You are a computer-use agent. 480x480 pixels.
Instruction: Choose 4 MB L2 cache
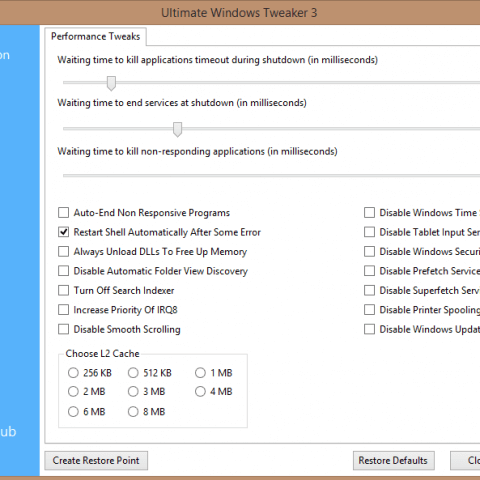pyautogui.click(x=200, y=391)
